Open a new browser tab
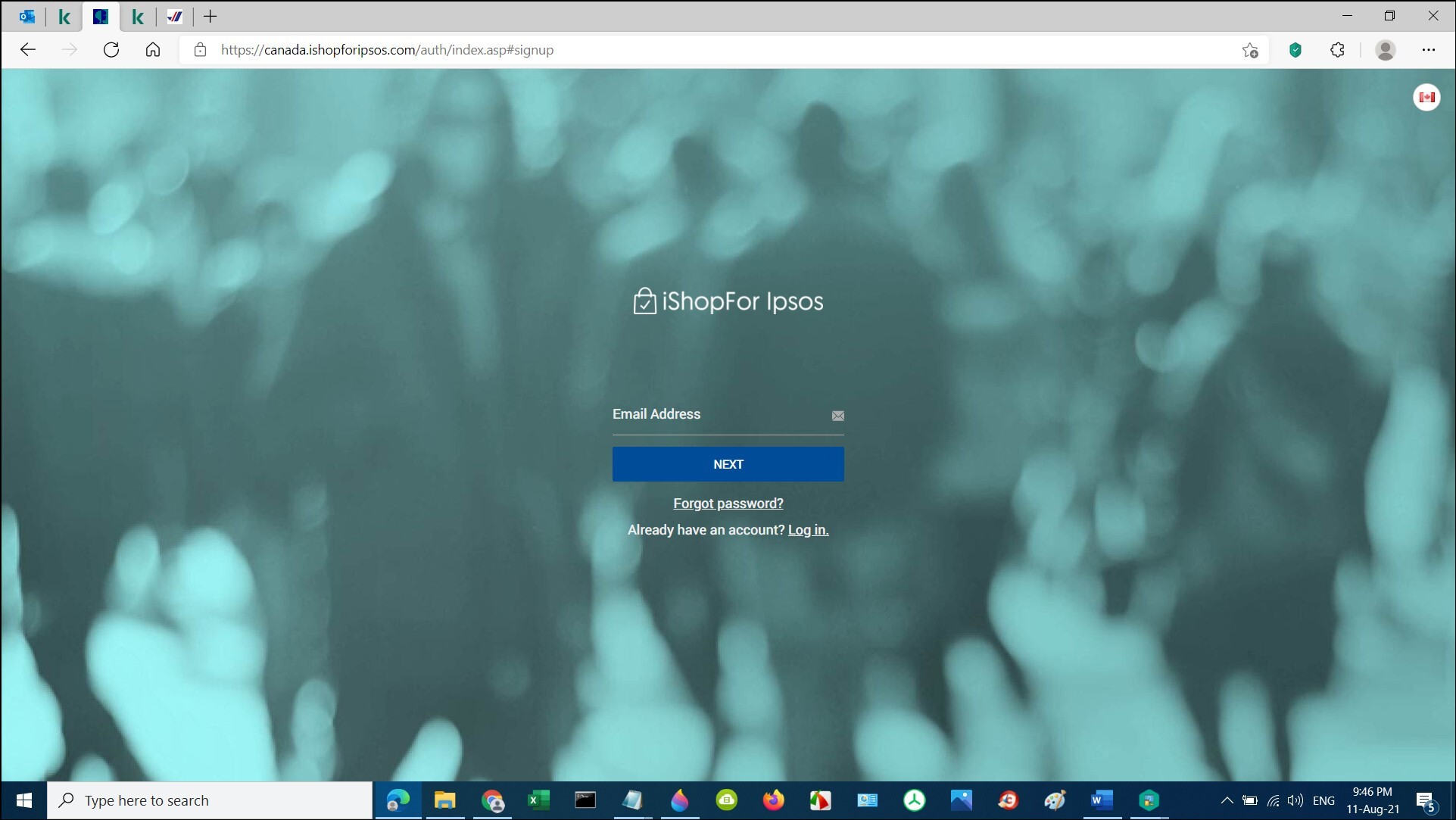Image resolution: width=1456 pixels, height=820 pixels. click(210, 16)
